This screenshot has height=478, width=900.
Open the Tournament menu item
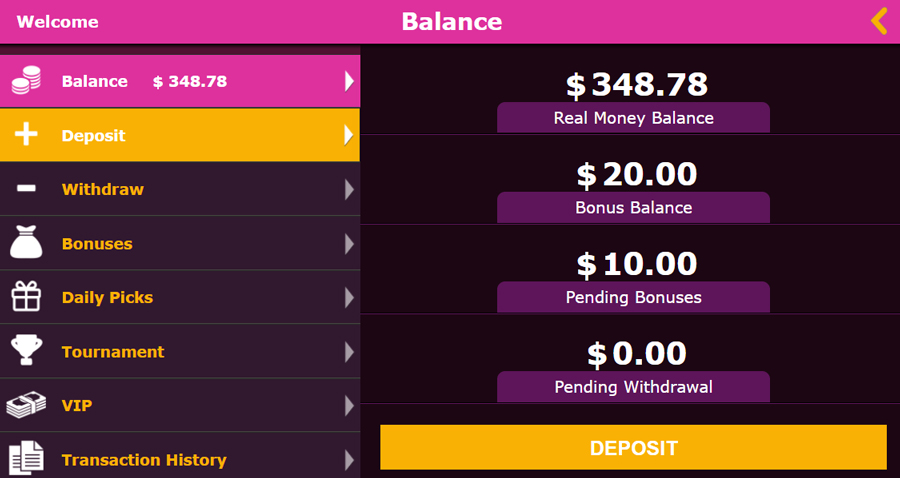tap(113, 352)
